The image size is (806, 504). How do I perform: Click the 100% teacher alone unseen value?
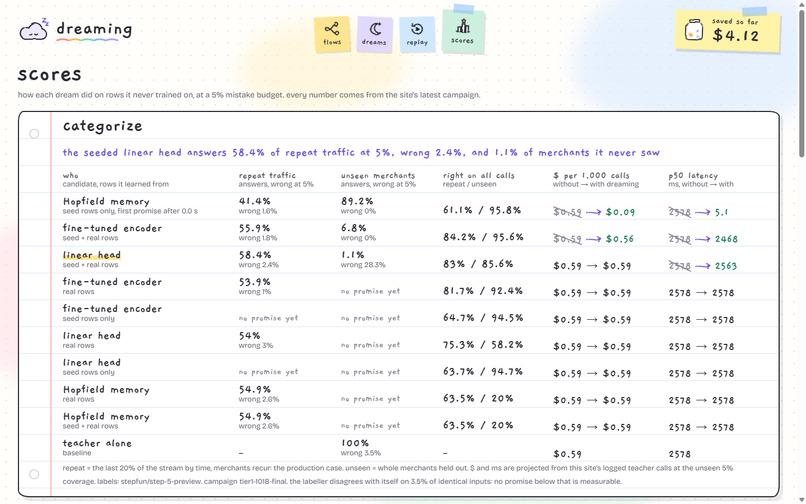click(355, 443)
